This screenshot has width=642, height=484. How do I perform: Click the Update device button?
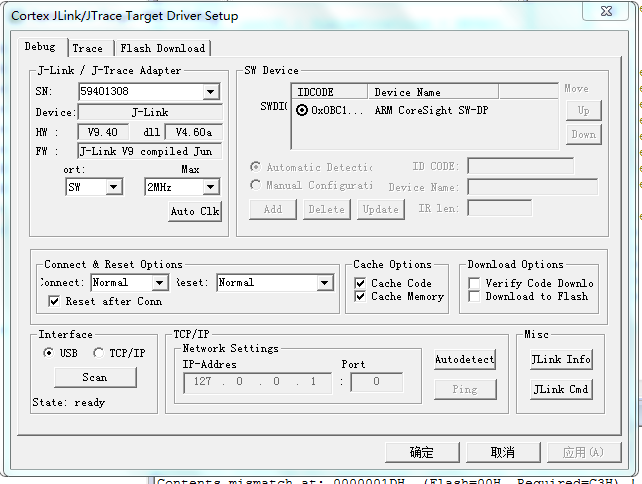(381, 209)
